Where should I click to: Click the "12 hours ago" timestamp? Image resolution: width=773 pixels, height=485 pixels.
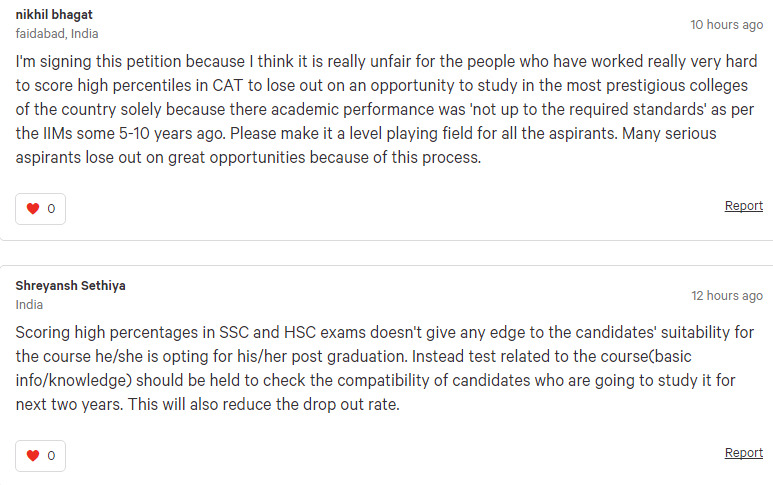tap(727, 296)
